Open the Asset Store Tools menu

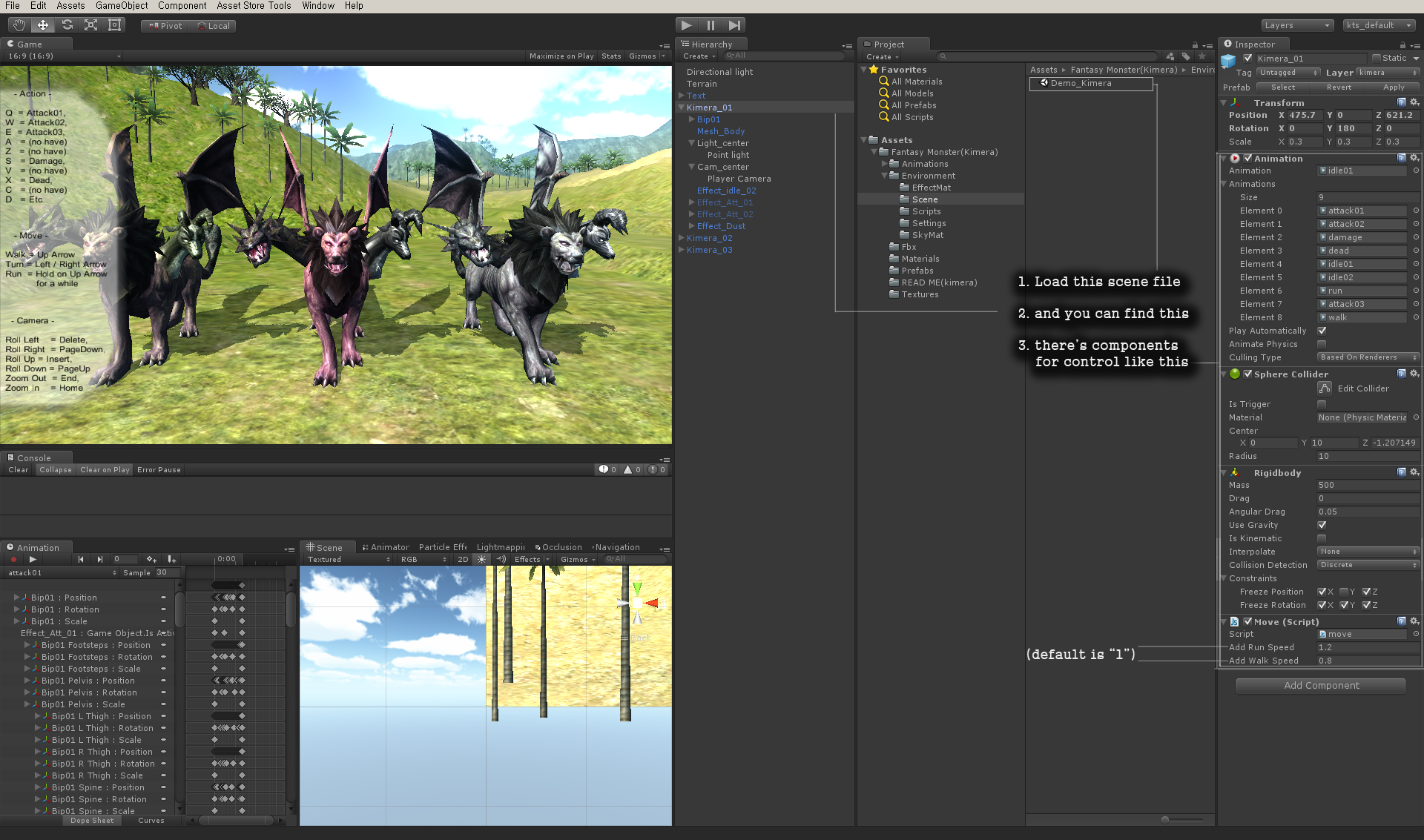(x=254, y=6)
